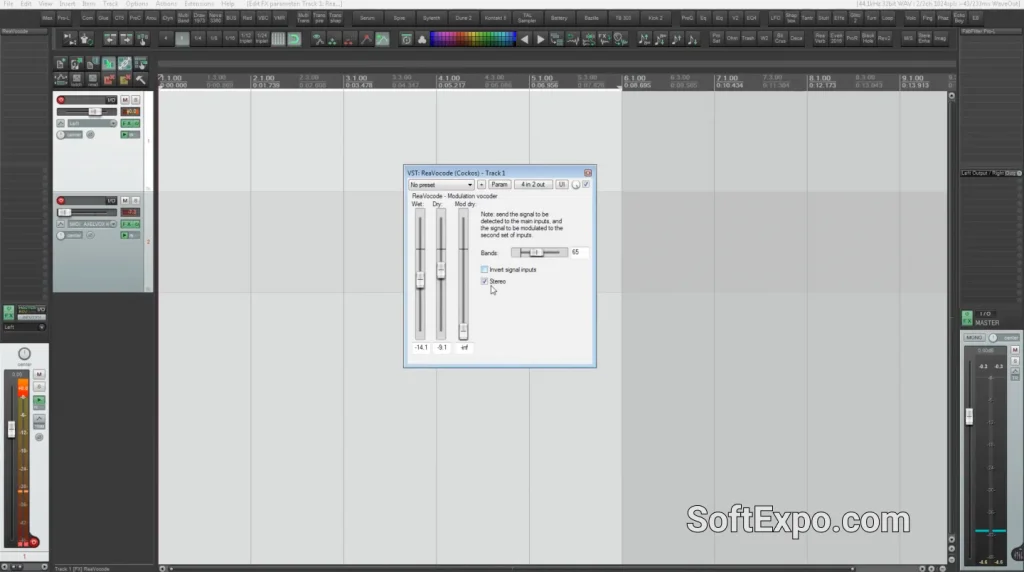Click the ProQ plugin toolbar button
1024x572 pixels.
pos(687,18)
